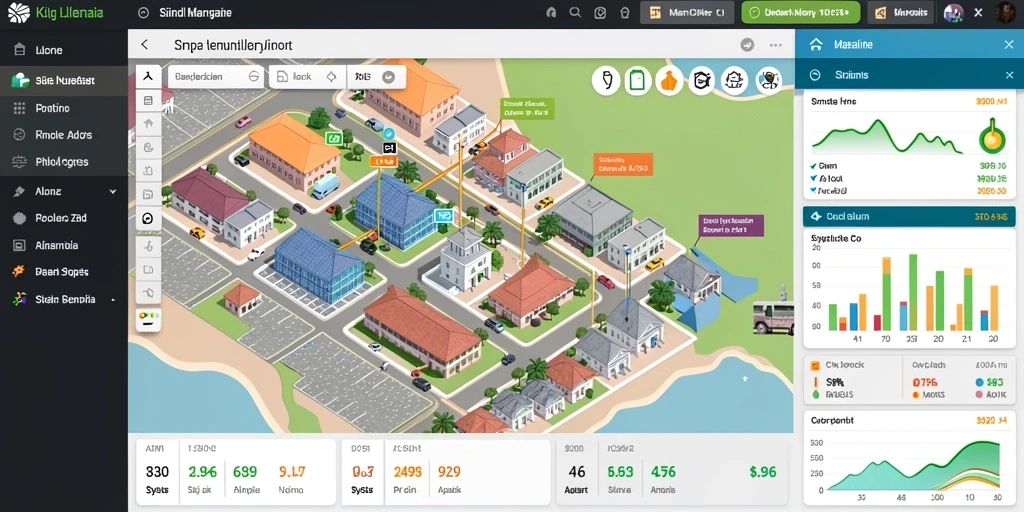The image size is (1024, 512).
Task: Open the Baeclerdian dropdown field
Action: pyautogui.click(x=216, y=76)
